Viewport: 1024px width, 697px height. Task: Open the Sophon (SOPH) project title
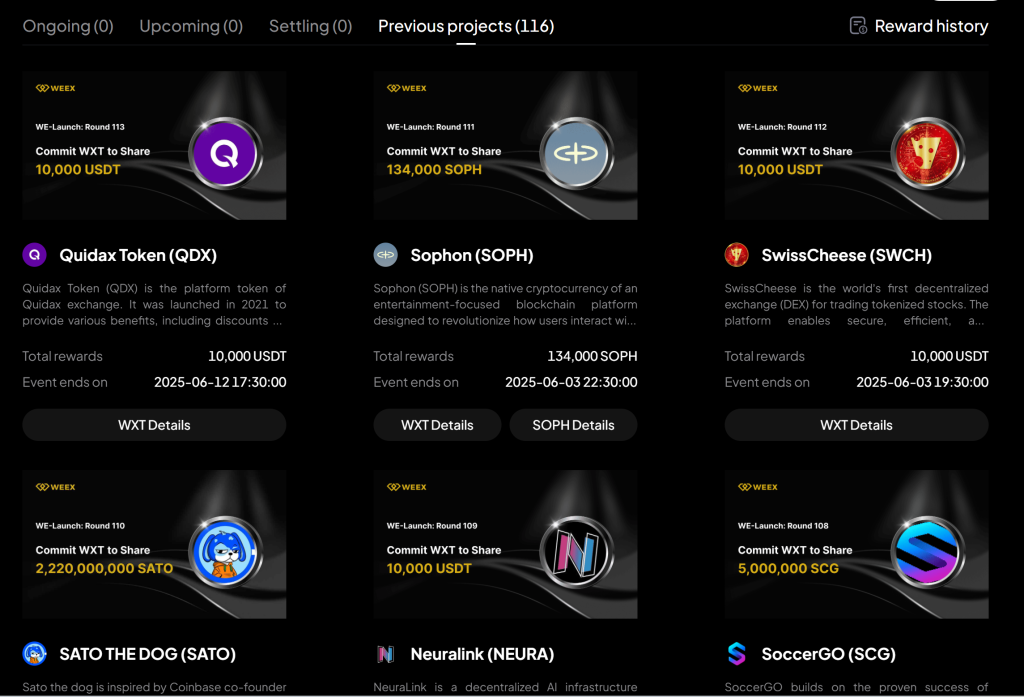(472, 255)
